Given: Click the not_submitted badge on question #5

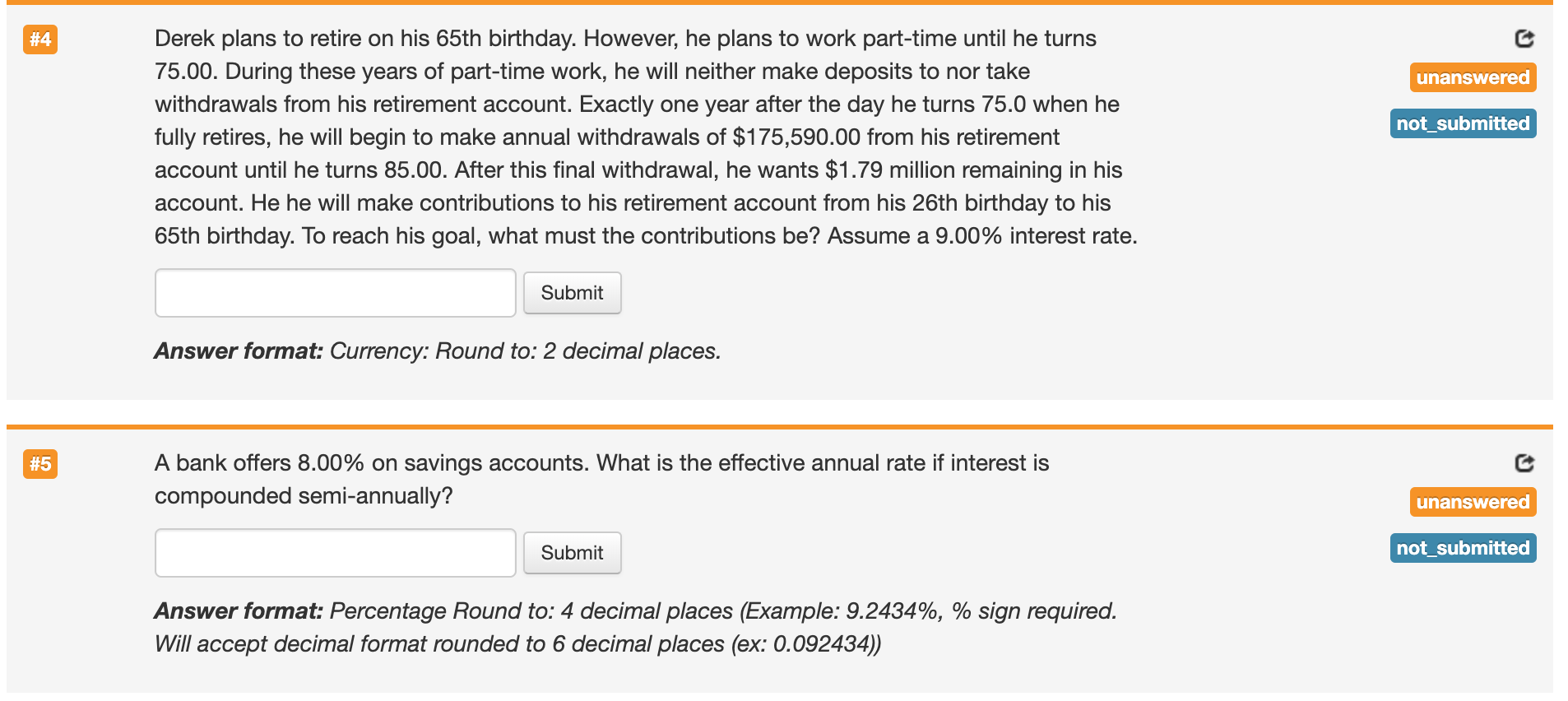Looking at the screenshot, I should 1463,548.
